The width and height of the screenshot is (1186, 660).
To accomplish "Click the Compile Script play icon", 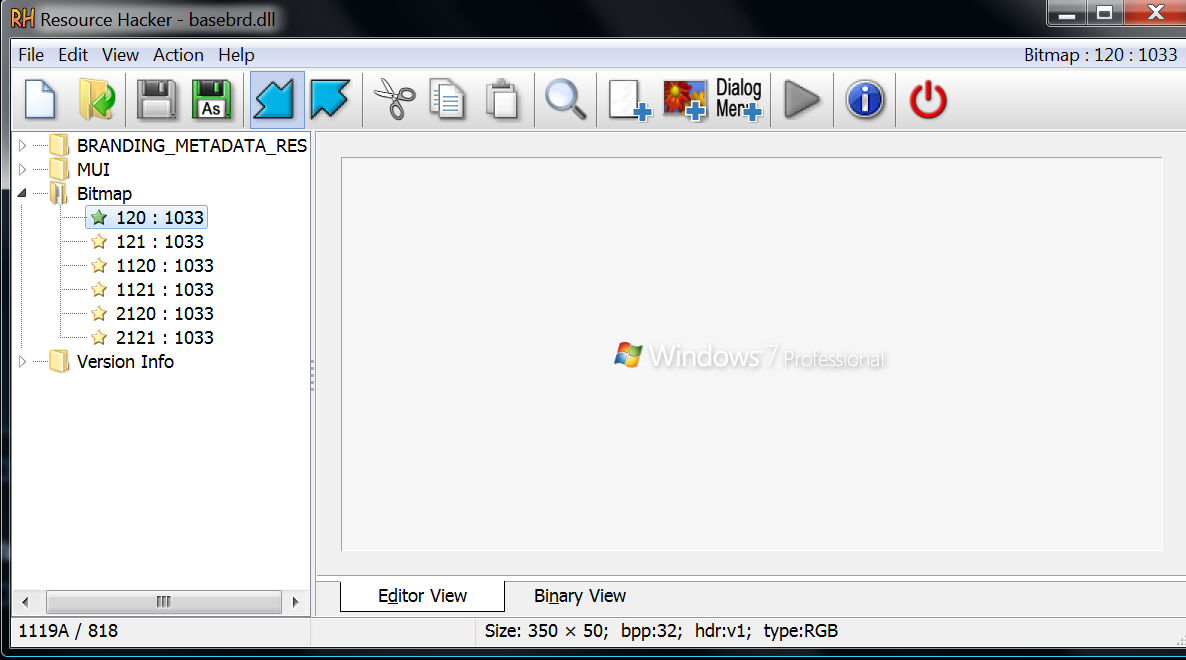I will 802,100.
